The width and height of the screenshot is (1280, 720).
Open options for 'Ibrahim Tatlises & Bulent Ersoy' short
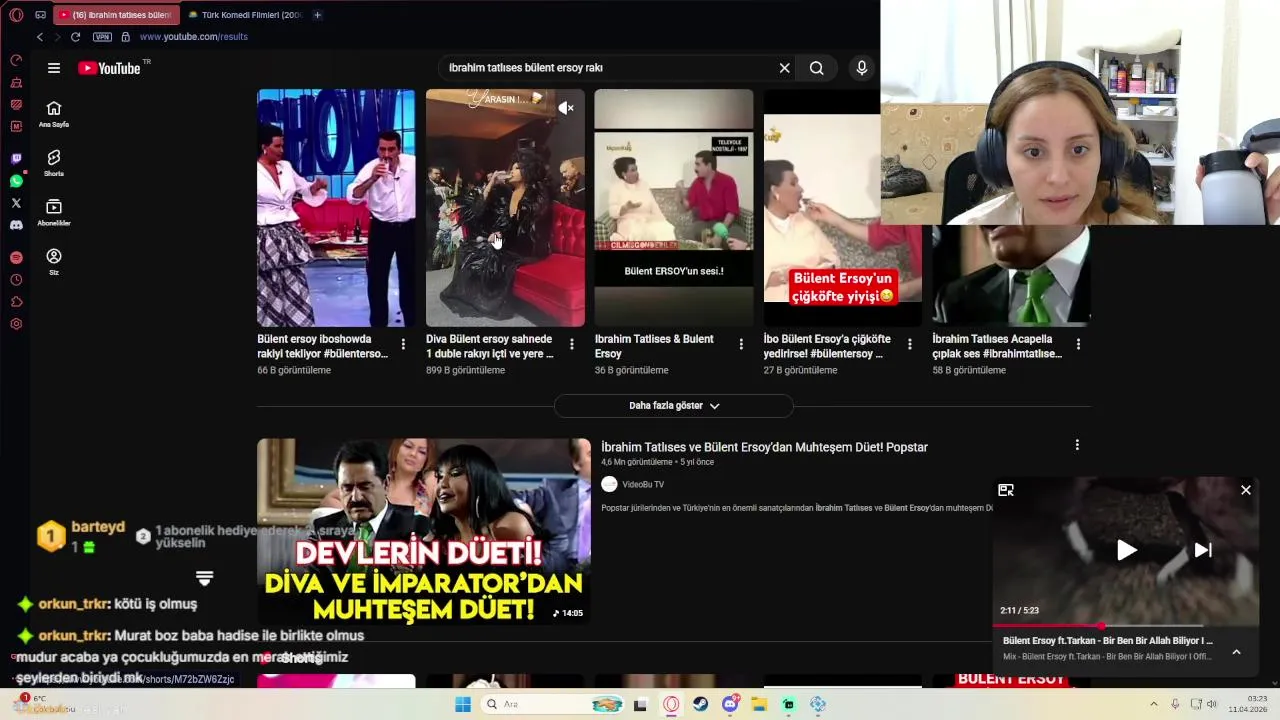pos(741,344)
